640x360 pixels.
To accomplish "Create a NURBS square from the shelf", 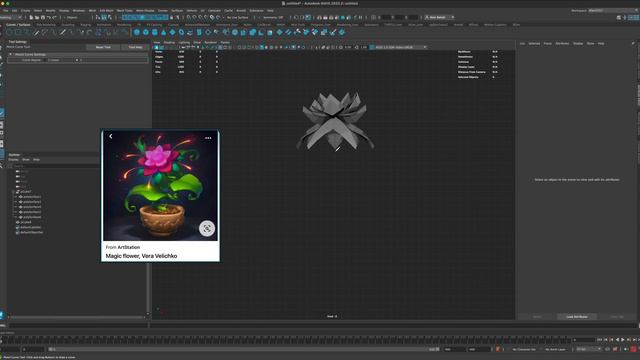I will [x=18, y=32].
